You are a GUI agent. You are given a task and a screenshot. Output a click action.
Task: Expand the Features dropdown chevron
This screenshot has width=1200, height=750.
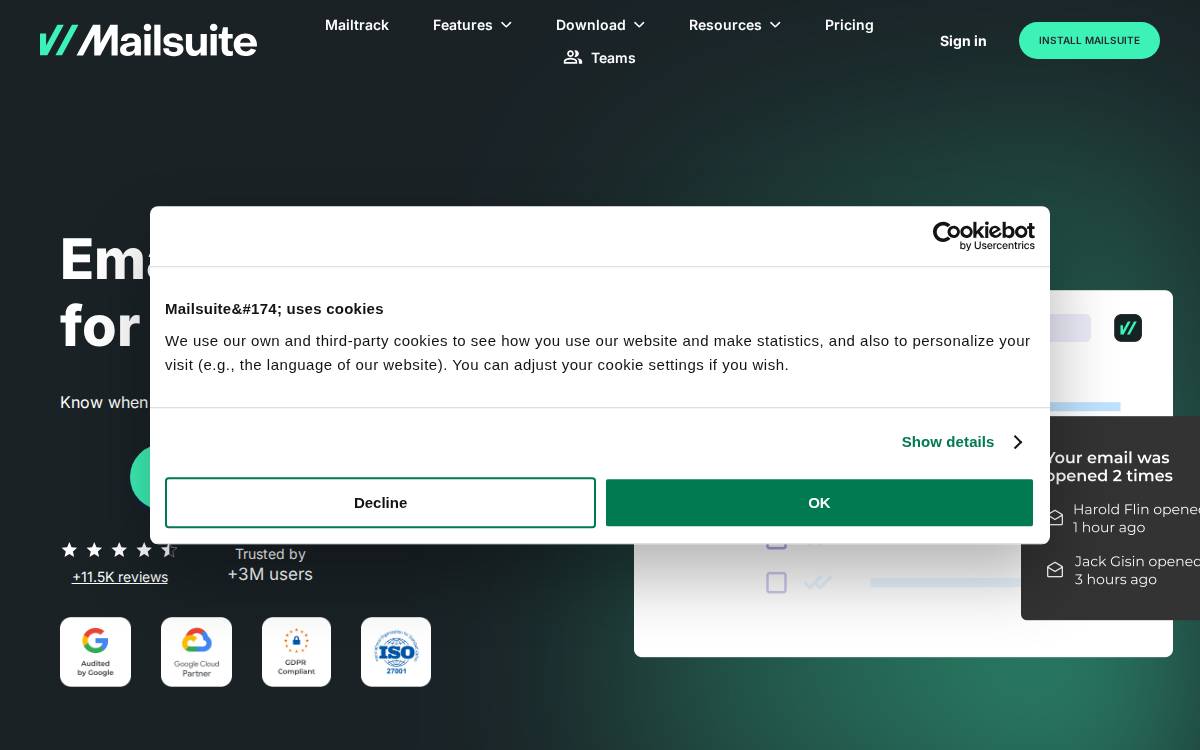(x=506, y=25)
